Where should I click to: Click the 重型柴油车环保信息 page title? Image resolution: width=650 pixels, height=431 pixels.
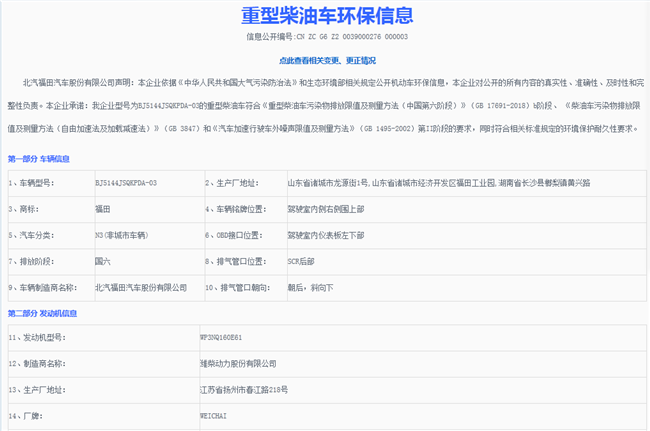click(x=325, y=16)
